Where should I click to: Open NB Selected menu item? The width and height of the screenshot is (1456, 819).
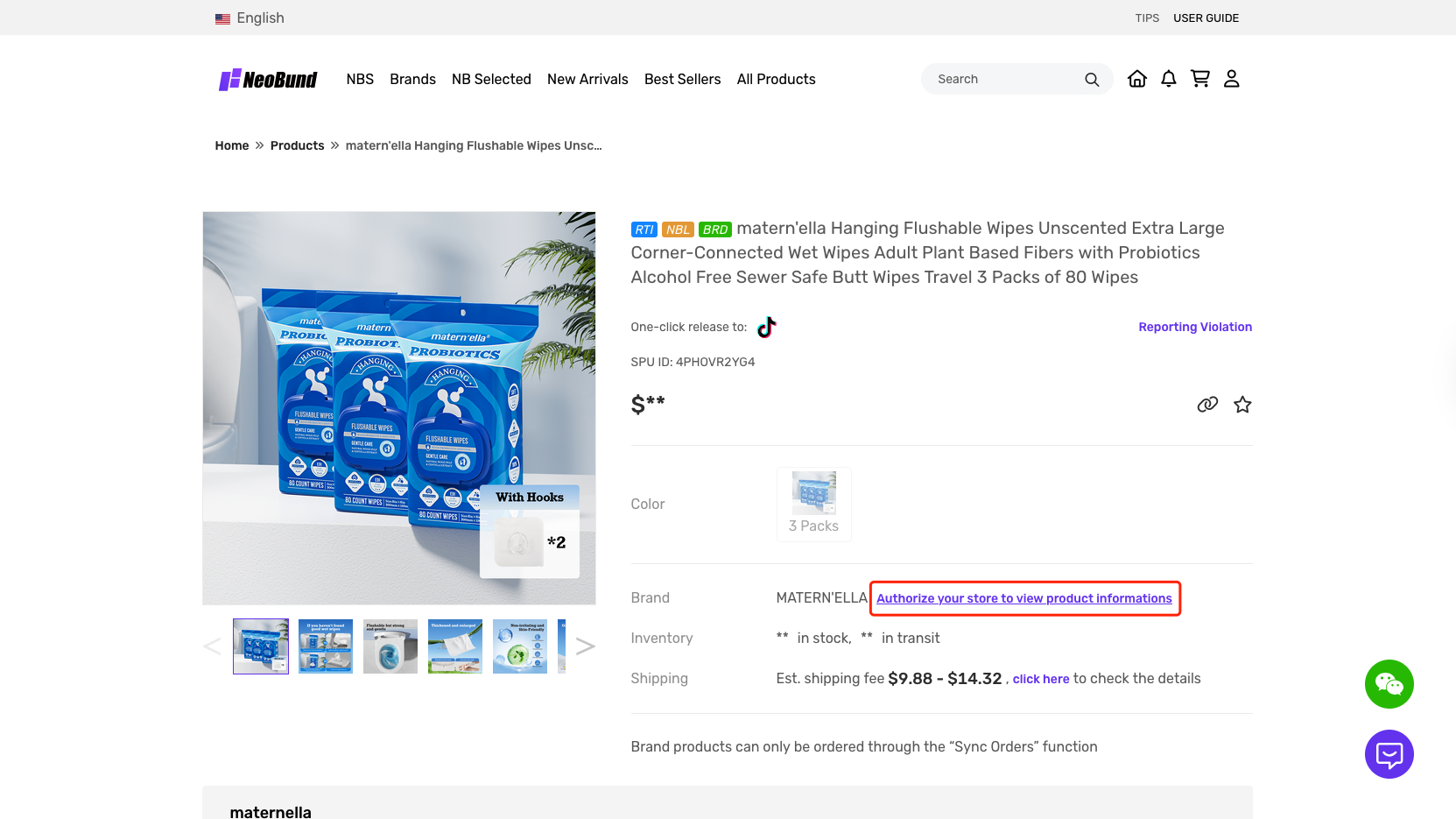[x=491, y=80]
